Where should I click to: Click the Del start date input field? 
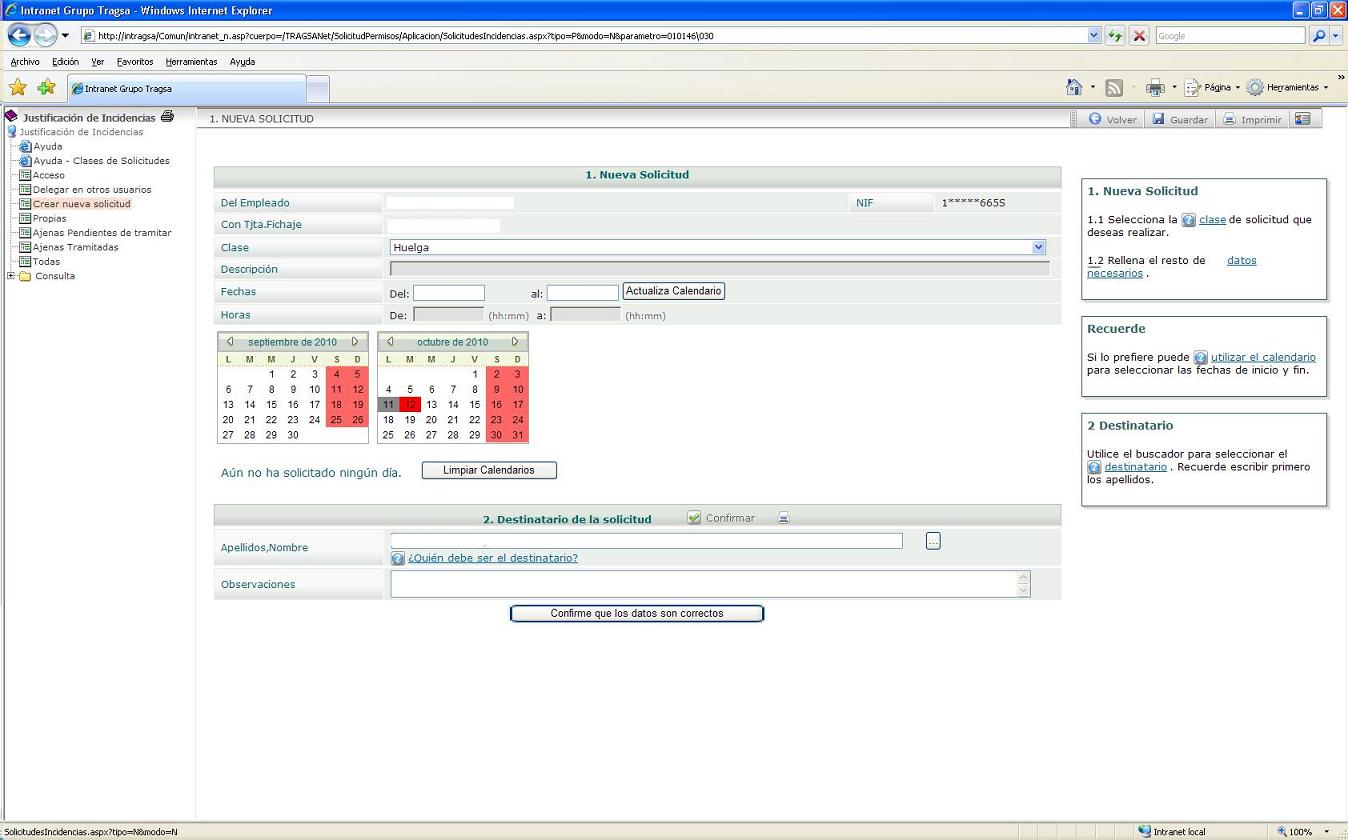click(x=448, y=293)
